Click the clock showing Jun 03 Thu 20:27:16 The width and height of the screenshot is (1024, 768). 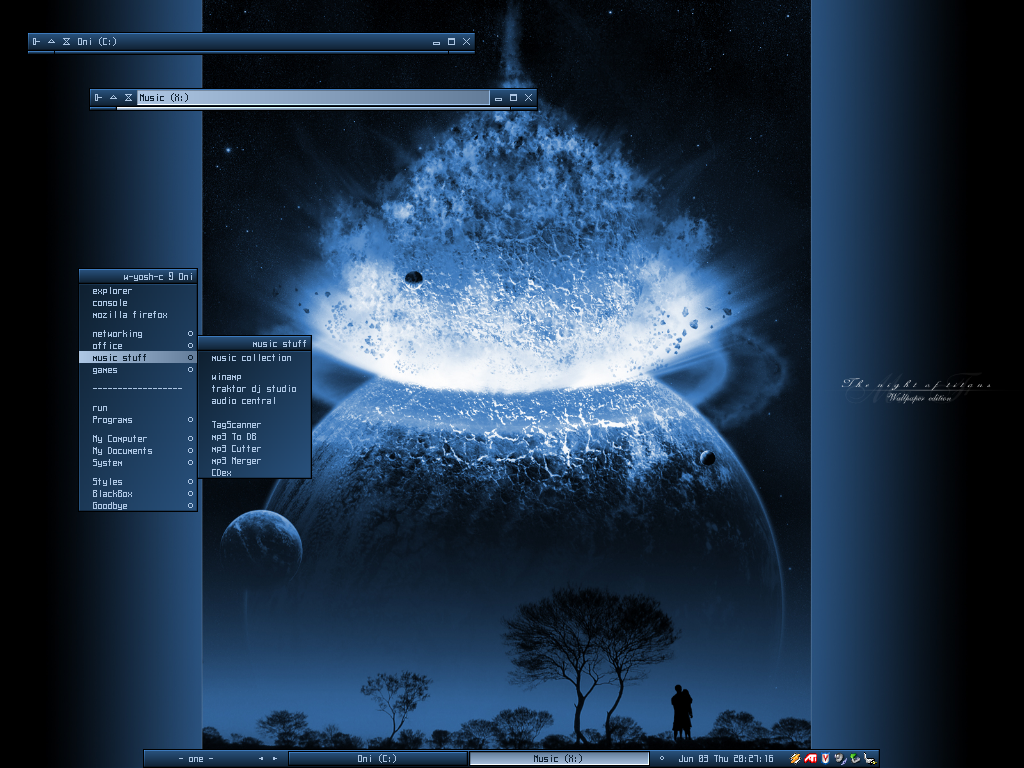pos(726,759)
